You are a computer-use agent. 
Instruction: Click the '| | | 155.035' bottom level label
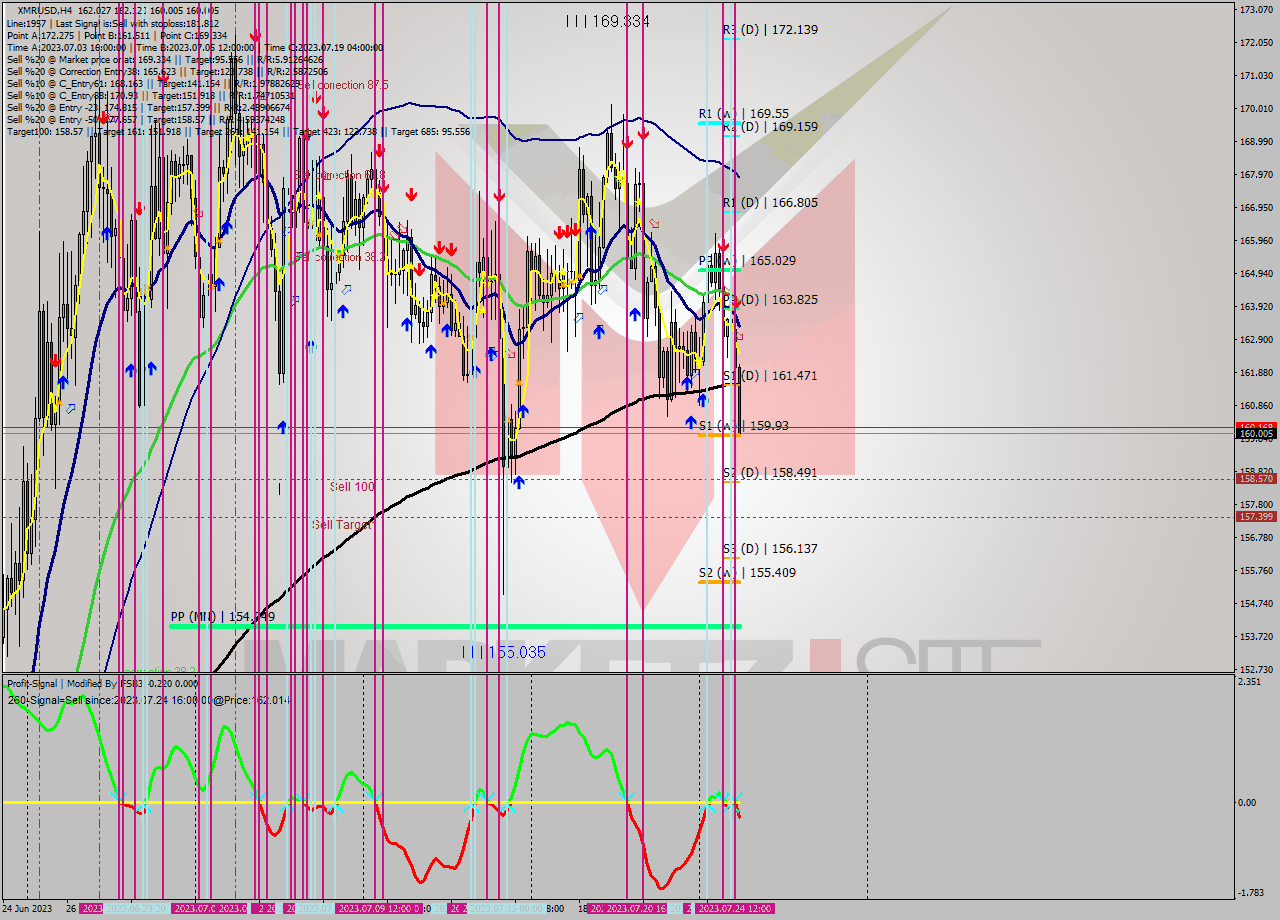coord(504,652)
